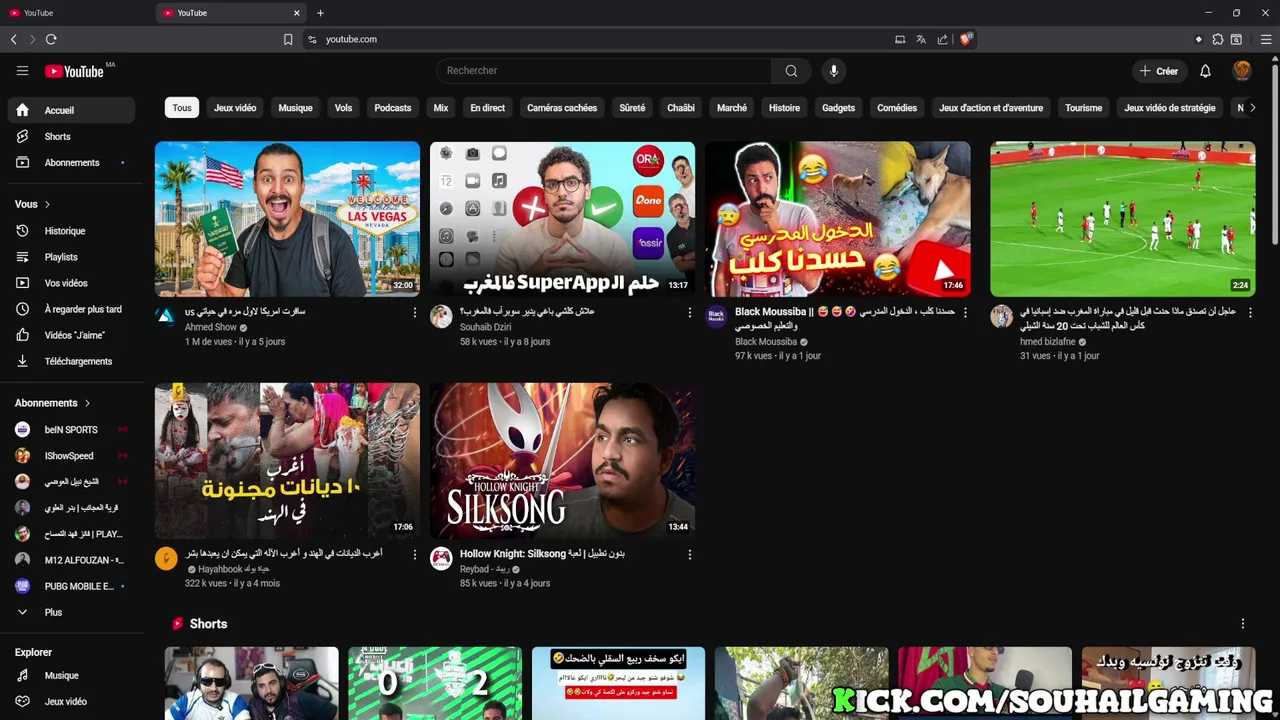Open beIN SPORTS subscription channel
This screenshot has height=720, width=1280.
coord(70,430)
